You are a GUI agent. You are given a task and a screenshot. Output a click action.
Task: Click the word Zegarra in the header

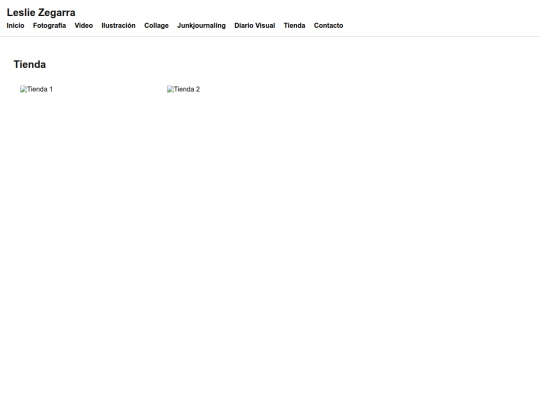pos(57,13)
